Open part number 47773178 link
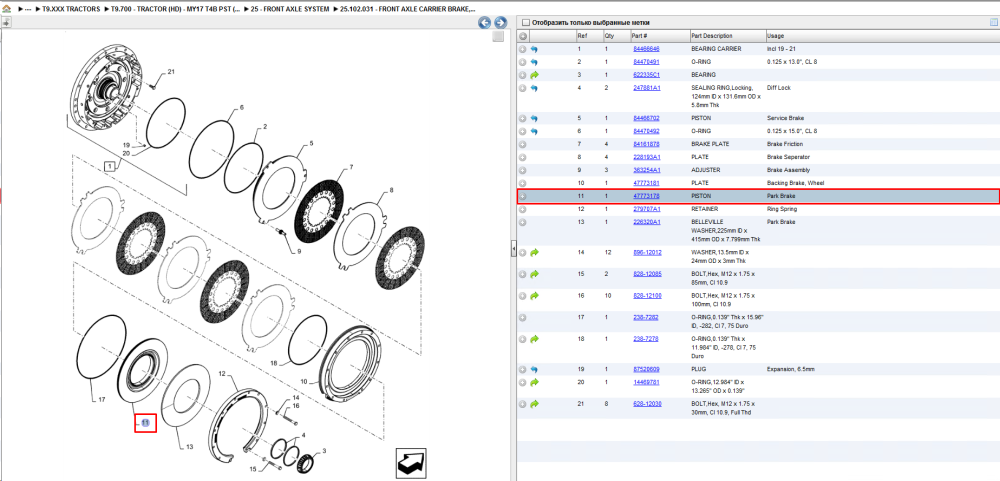 click(646, 196)
